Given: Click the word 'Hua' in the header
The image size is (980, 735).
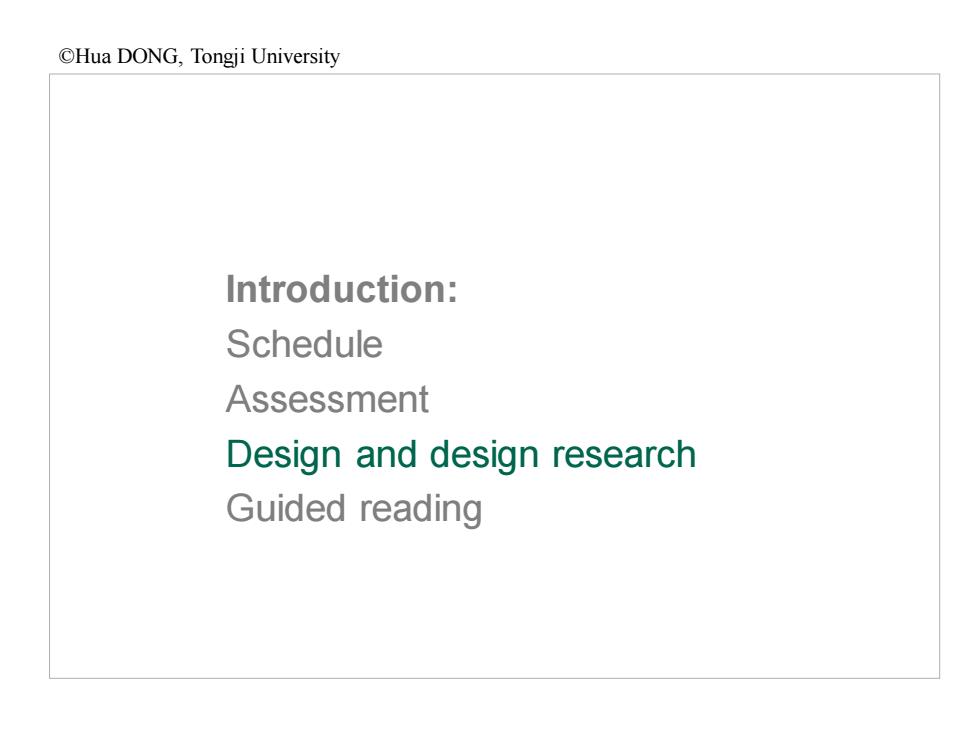Looking at the screenshot, I should 93,57.
